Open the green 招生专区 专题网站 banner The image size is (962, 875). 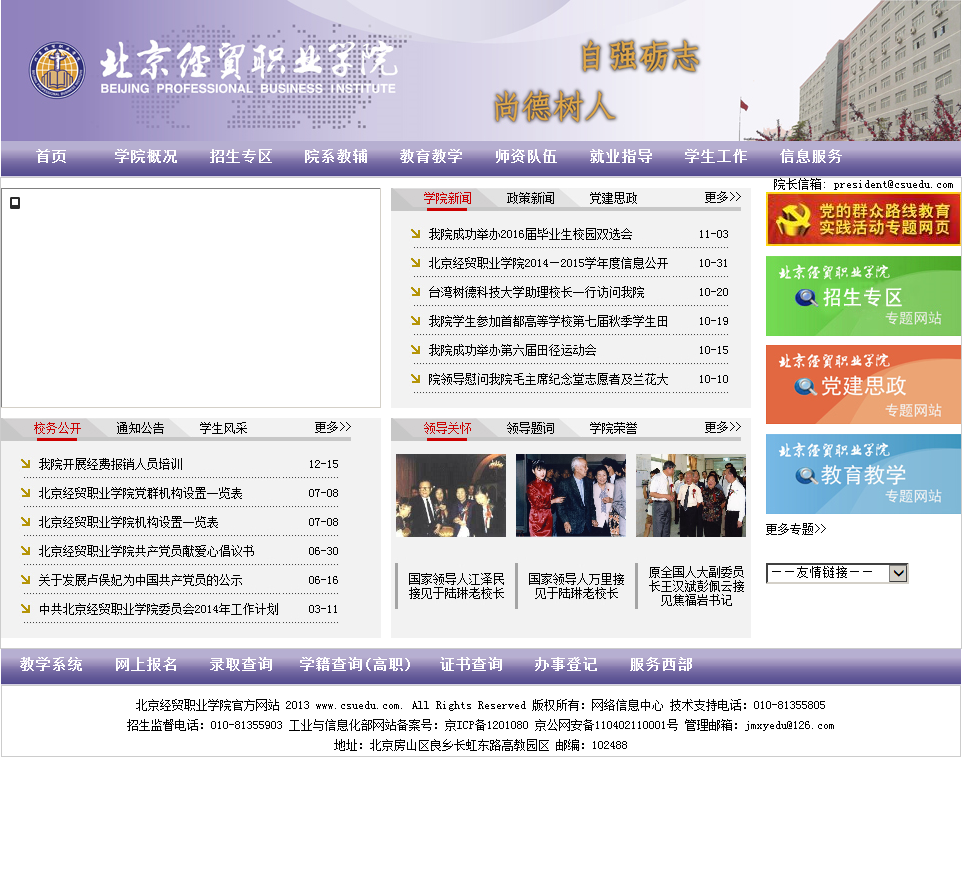point(863,296)
